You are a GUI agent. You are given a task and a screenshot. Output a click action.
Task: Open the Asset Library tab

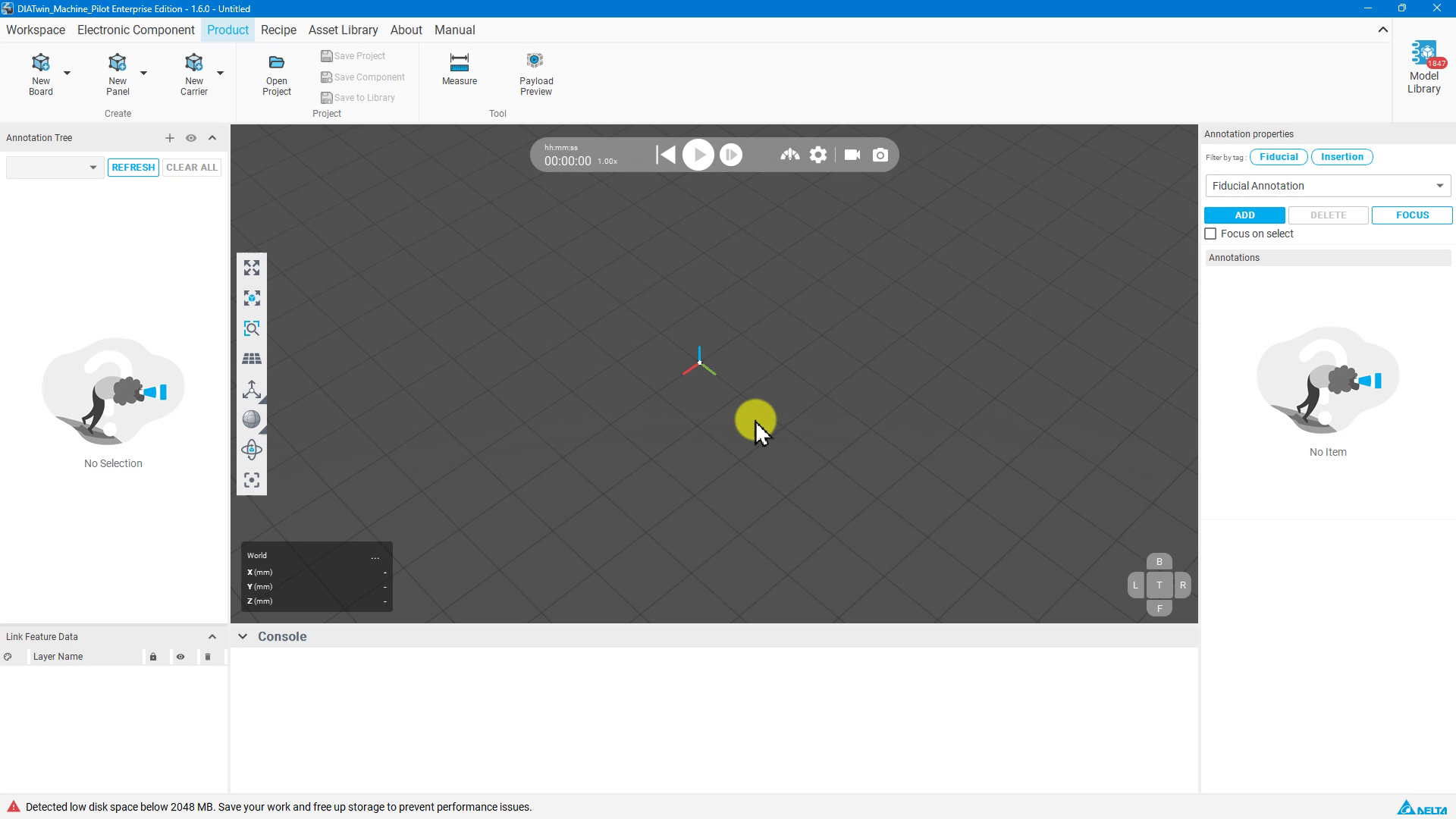point(343,30)
